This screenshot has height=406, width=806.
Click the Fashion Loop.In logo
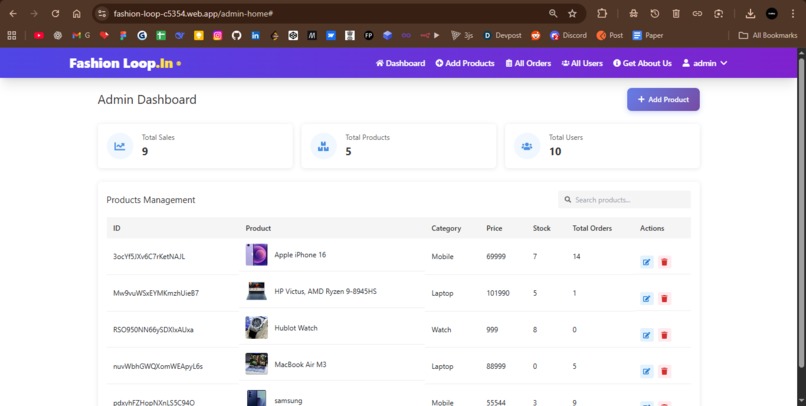point(125,63)
